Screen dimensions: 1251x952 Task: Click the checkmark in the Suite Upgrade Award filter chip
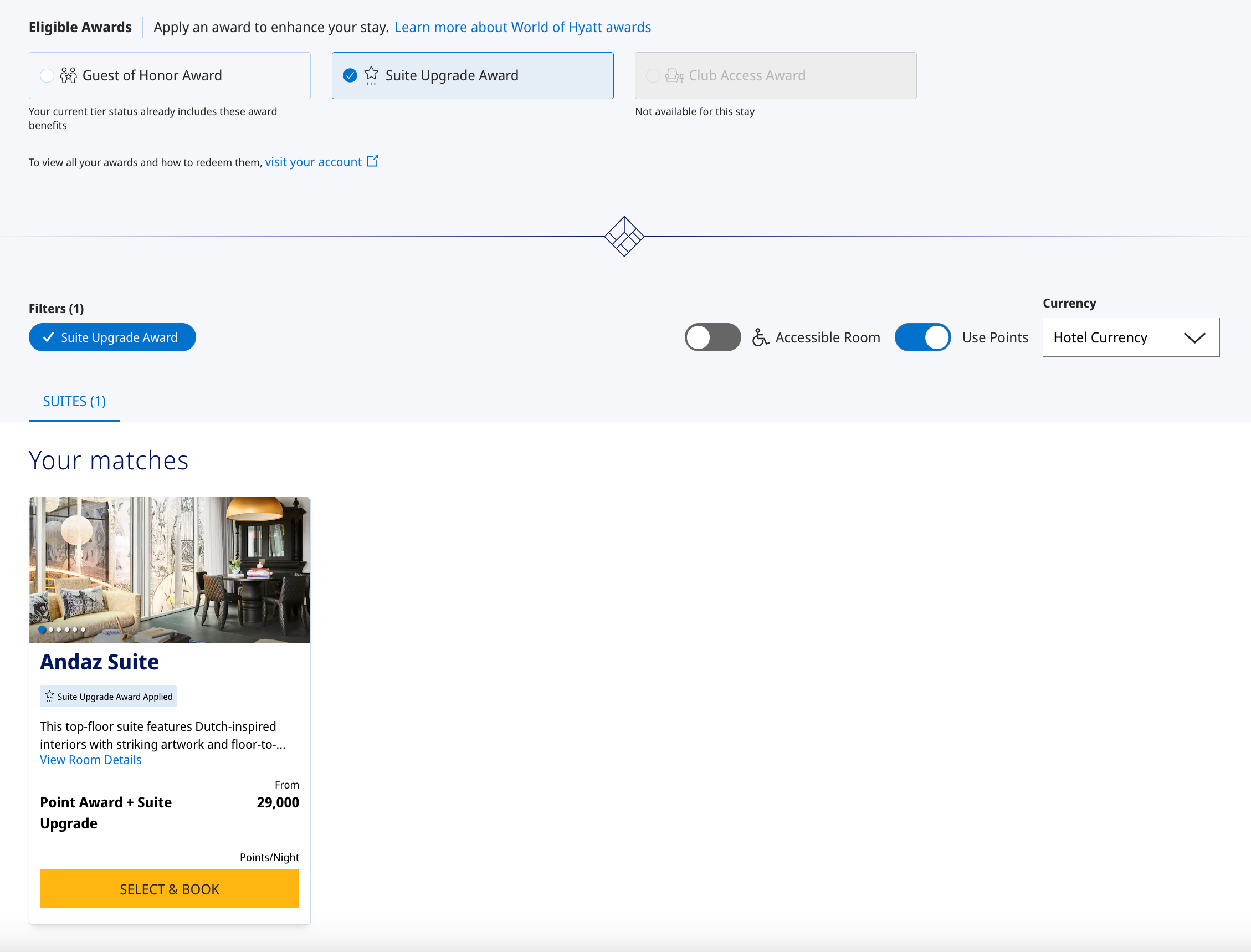(49, 337)
